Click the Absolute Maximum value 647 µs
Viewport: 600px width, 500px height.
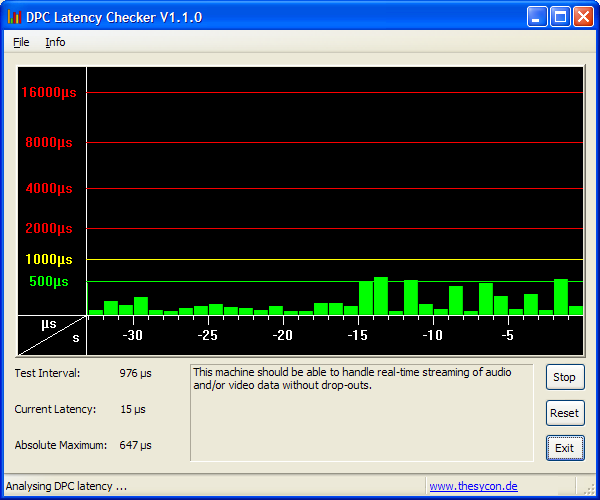135,445
